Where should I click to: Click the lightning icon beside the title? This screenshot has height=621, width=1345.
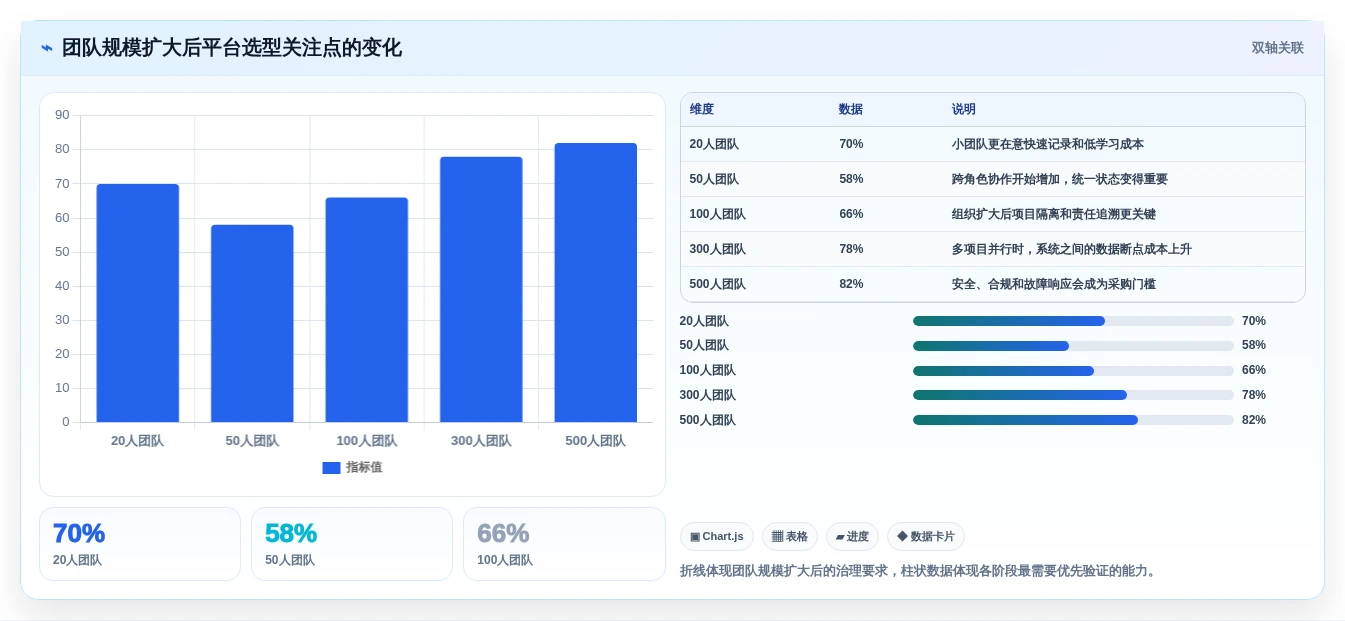[x=47, y=48]
